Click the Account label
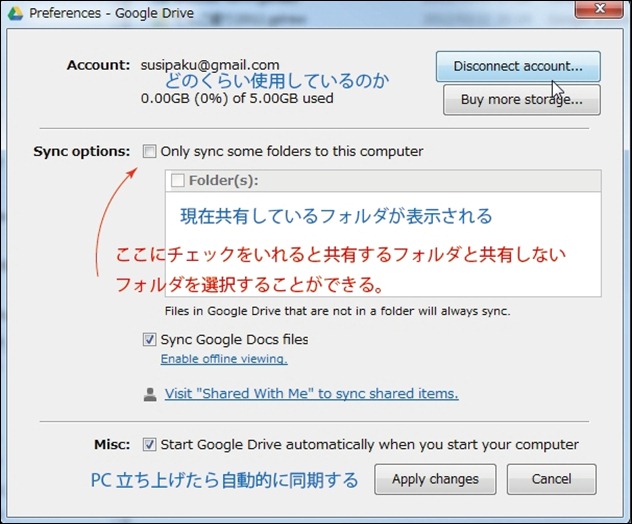Image resolution: width=632 pixels, height=524 pixels. (x=98, y=65)
